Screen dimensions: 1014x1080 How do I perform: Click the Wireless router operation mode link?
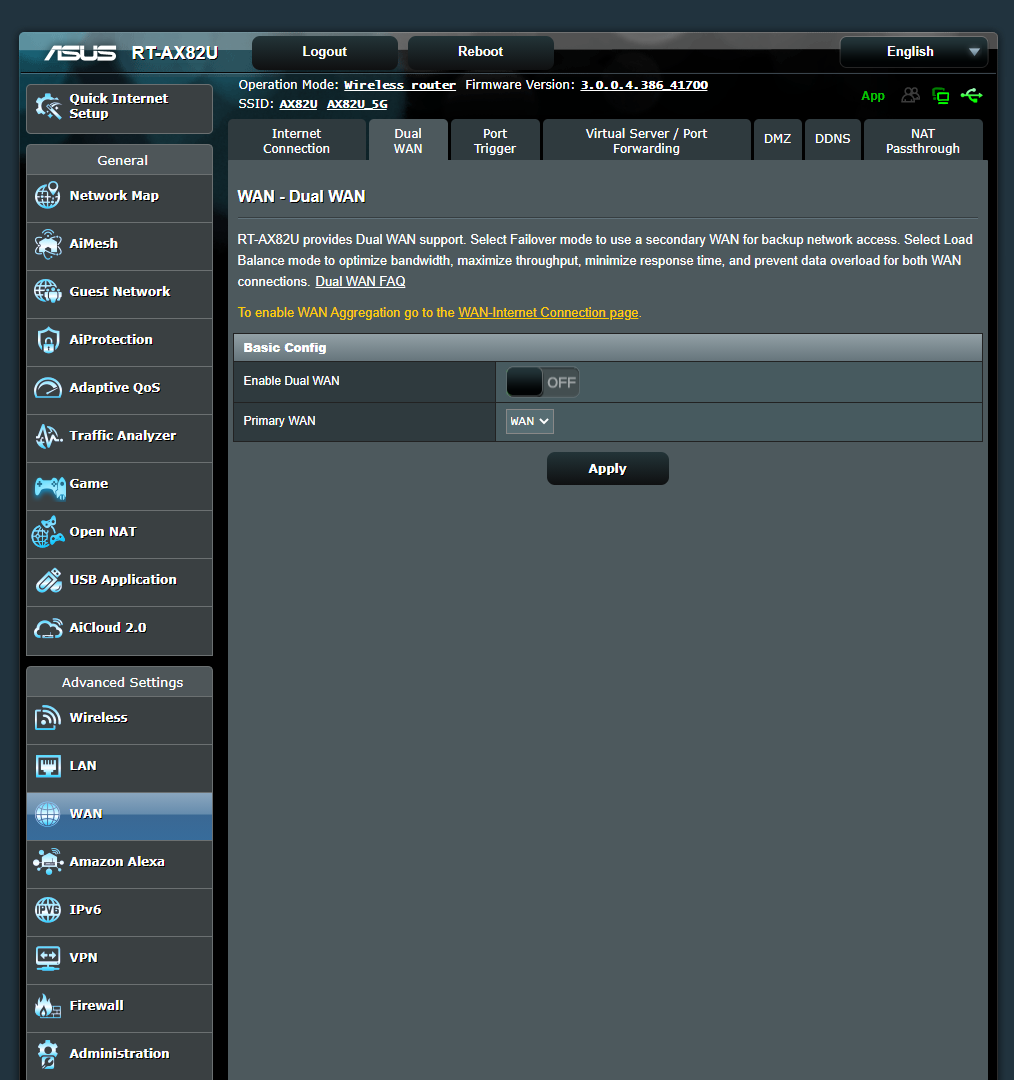(x=400, y=85)
